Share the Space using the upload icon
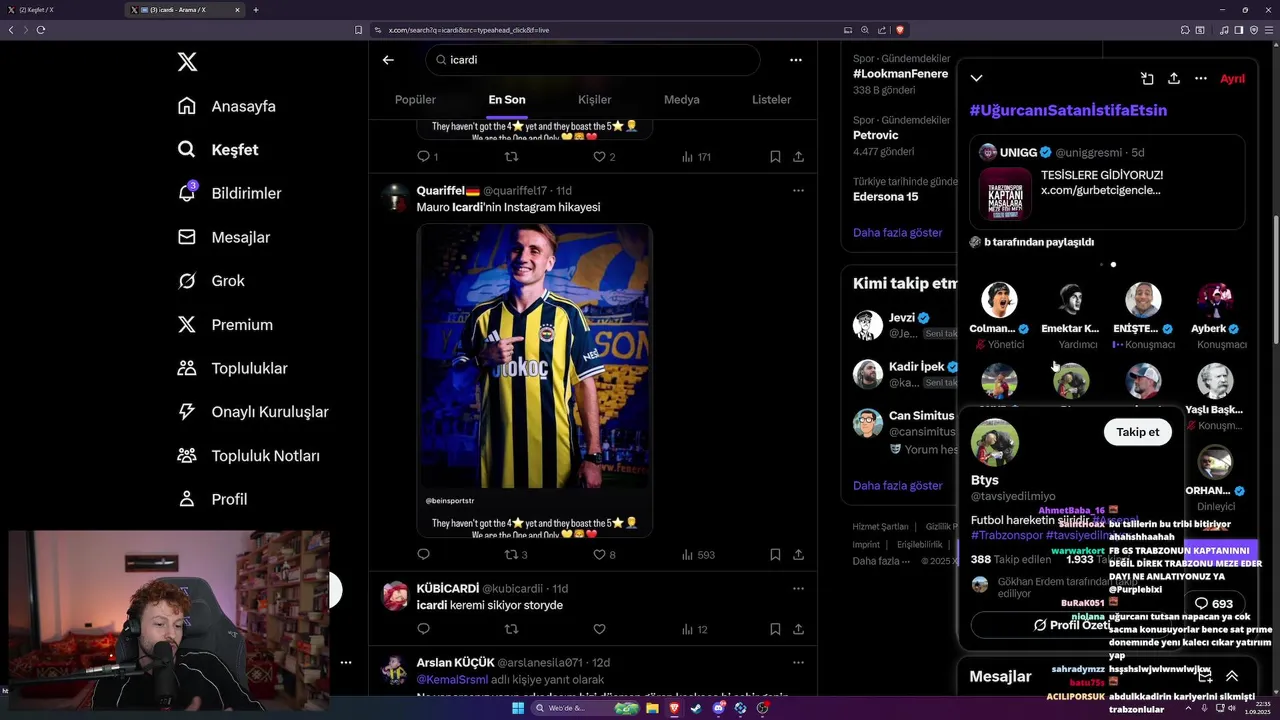This screenshot has width=1280, height=720. 1174,78
